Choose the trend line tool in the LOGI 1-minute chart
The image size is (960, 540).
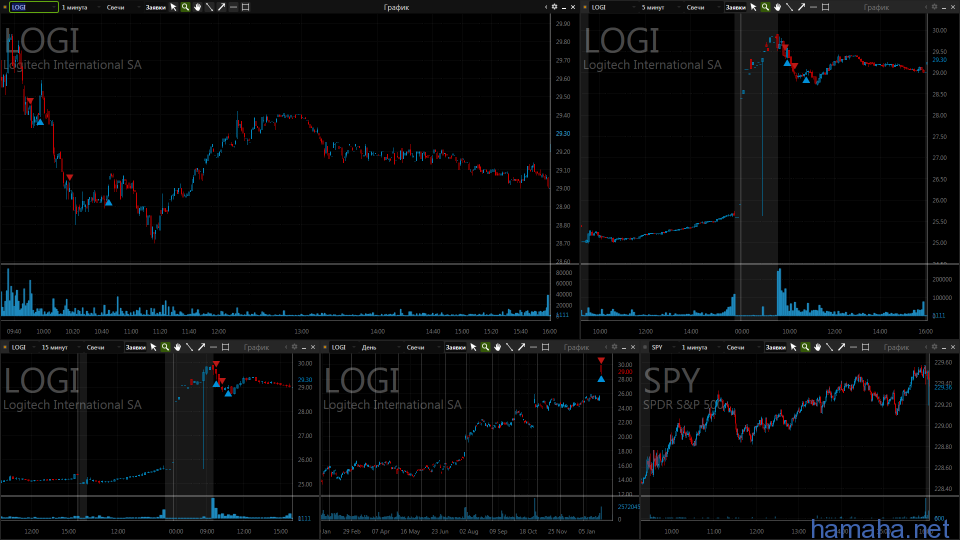pos(209,7)
